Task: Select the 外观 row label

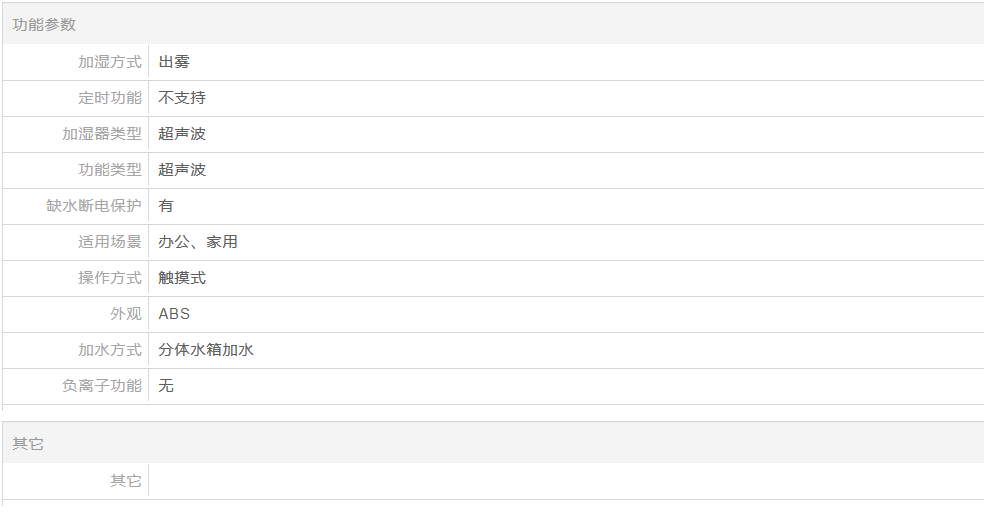Action: 126,314
